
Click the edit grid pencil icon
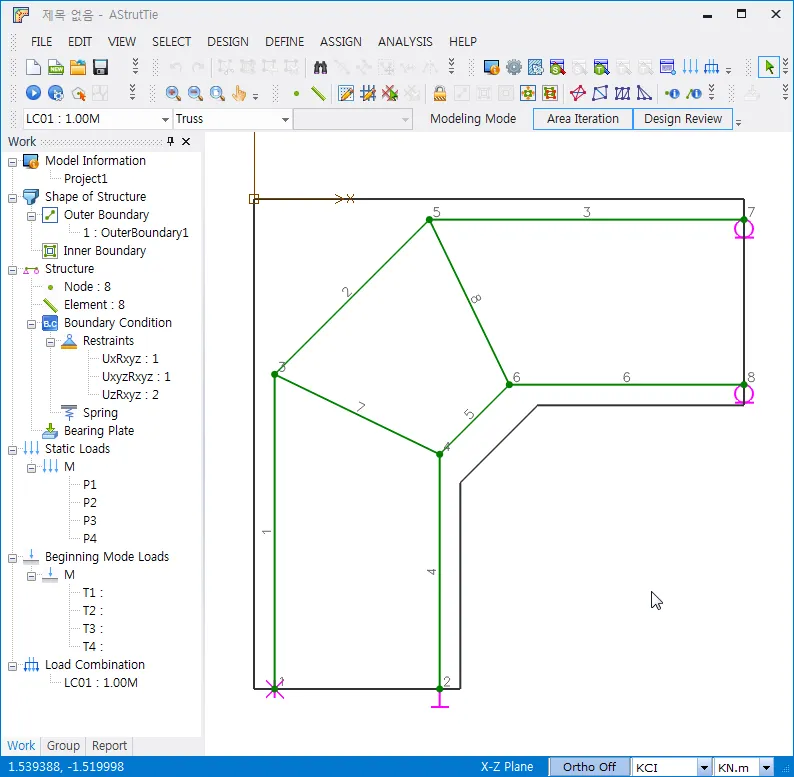[x=346, y=93]
